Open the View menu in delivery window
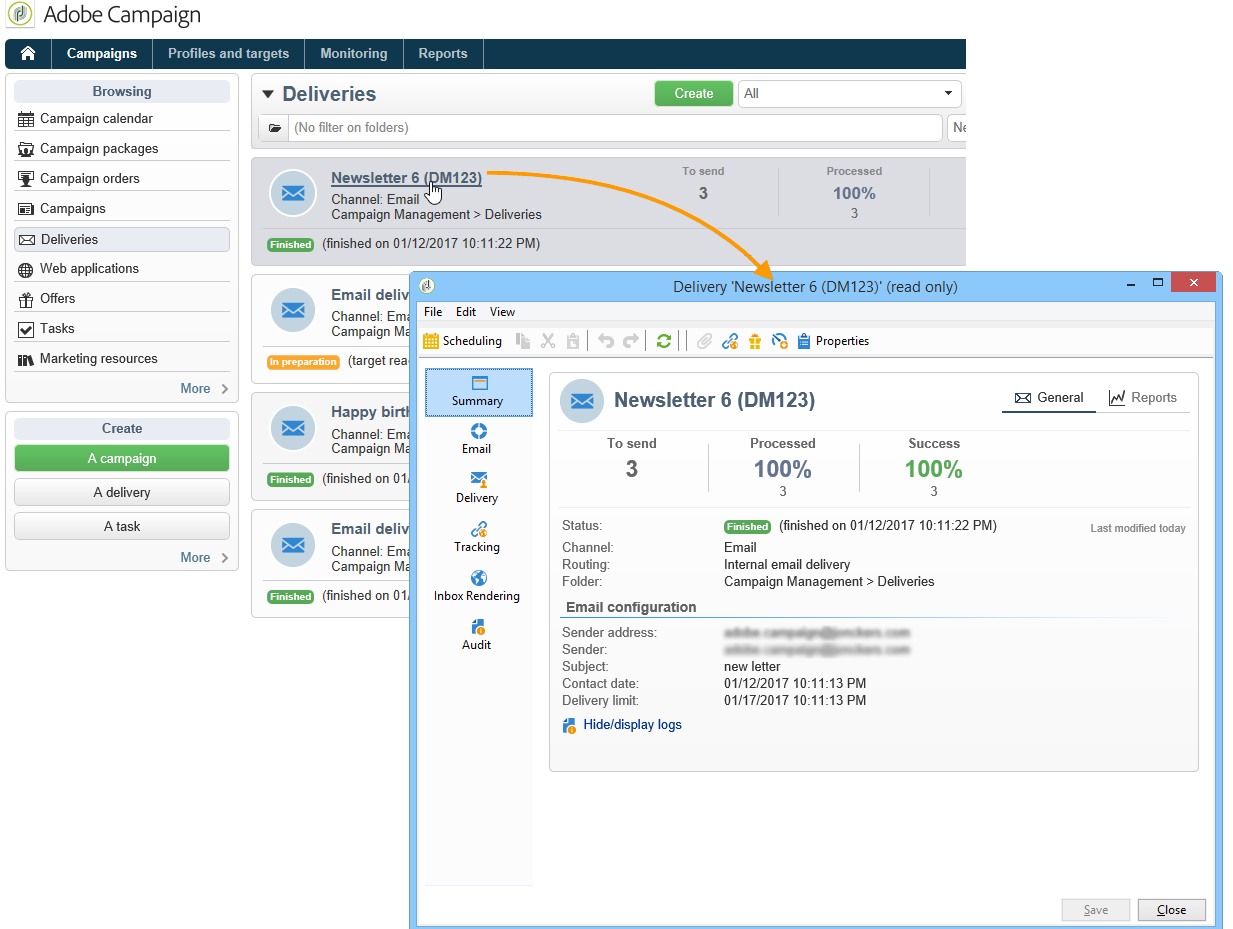Viewport: 1233px width, 929px height. (502, 312)
